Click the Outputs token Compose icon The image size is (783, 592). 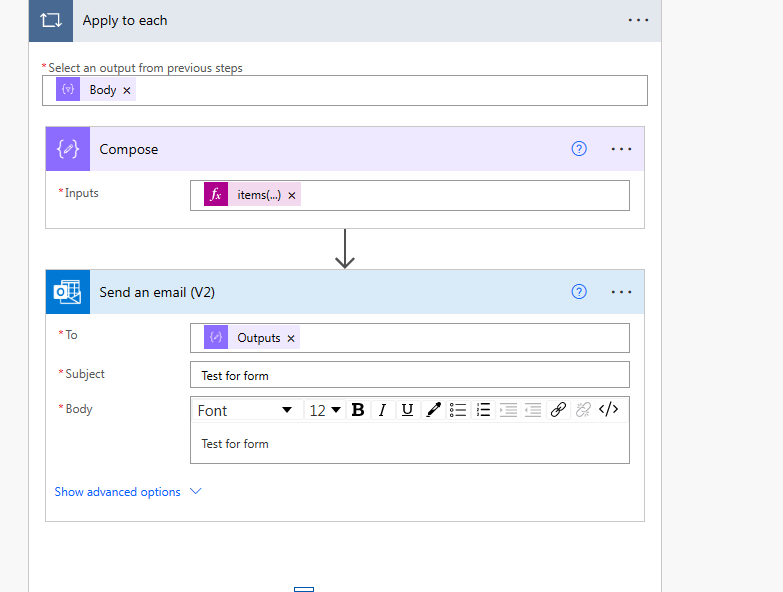216,337
